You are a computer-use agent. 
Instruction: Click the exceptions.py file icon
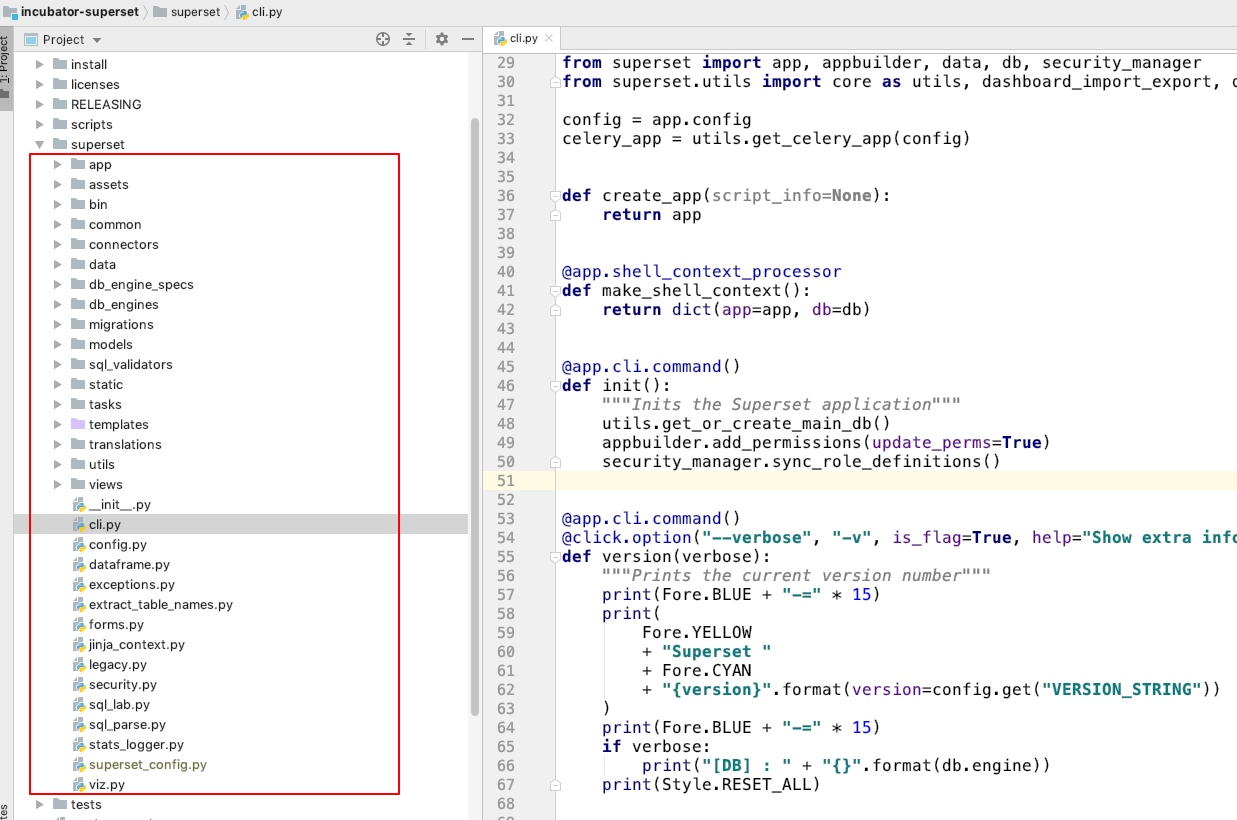(x=79, y=585)
